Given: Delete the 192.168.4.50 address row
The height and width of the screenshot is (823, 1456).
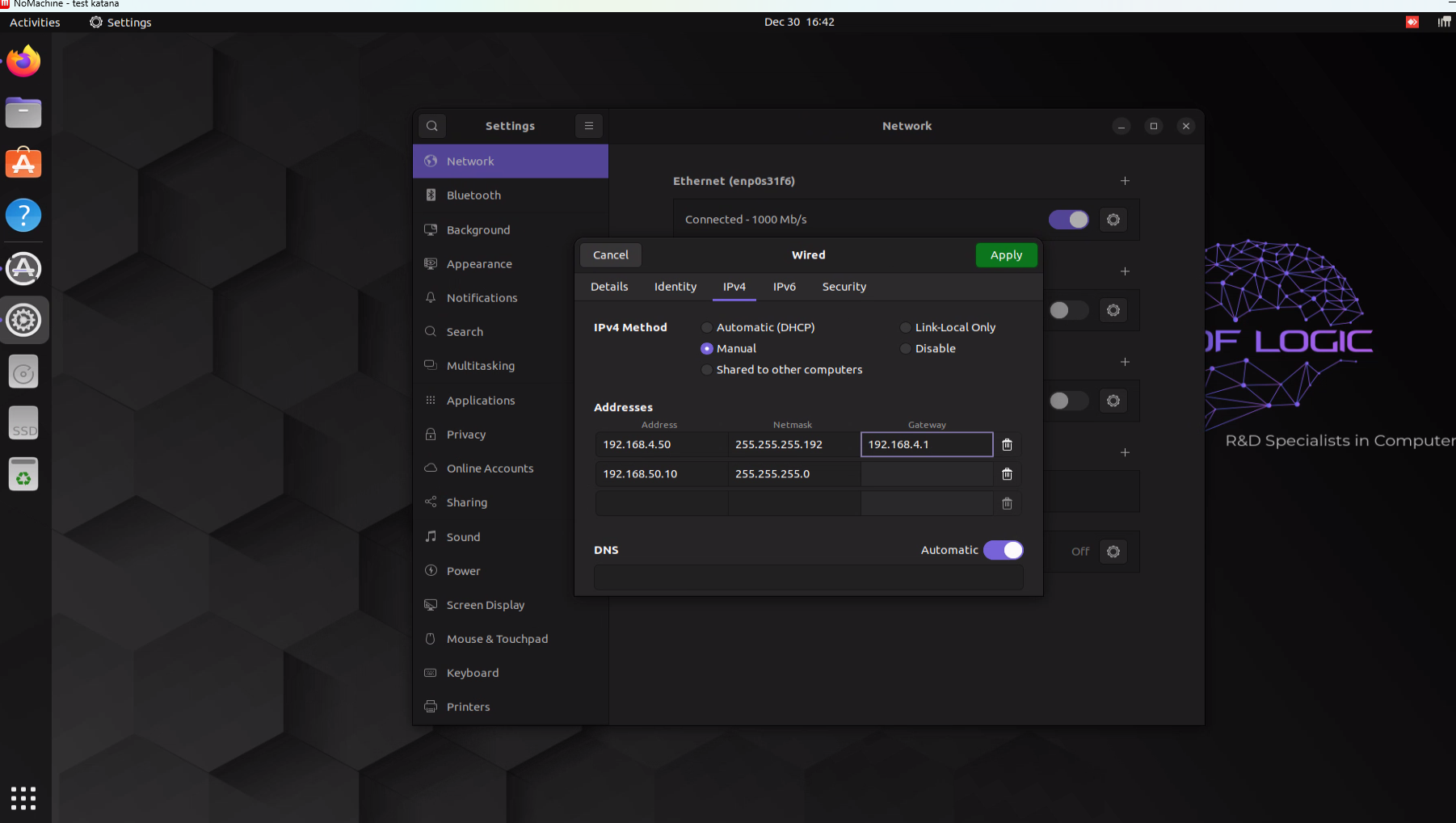Looking at the screenshot, I should [x=1007, y=445].
